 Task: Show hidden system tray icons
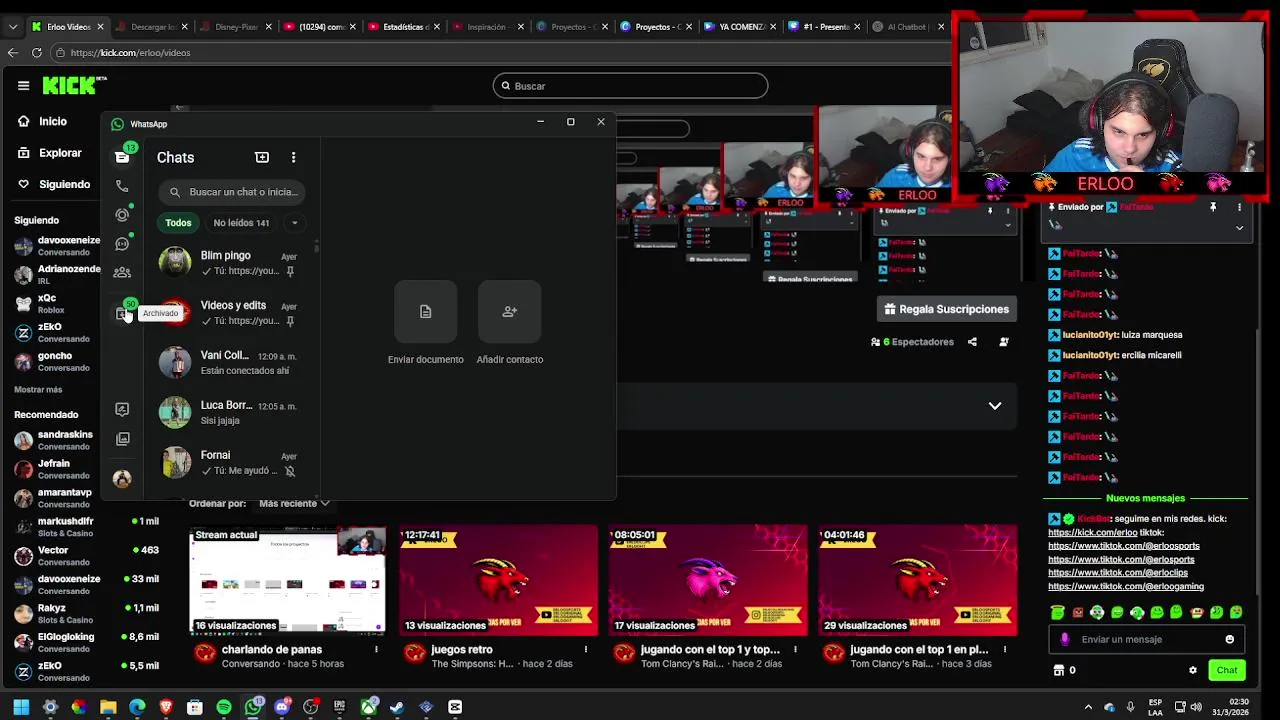[1088, 707]
